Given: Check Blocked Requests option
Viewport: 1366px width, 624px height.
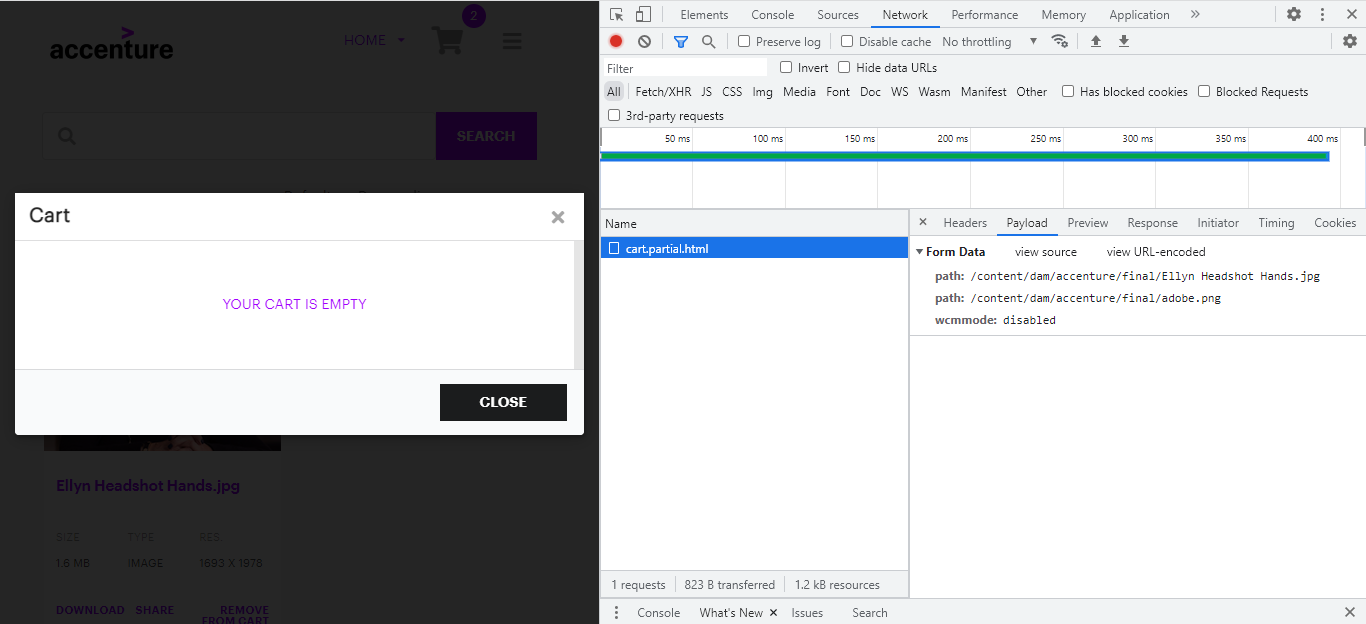Looking at the screenshot, I should (1204, 91).
